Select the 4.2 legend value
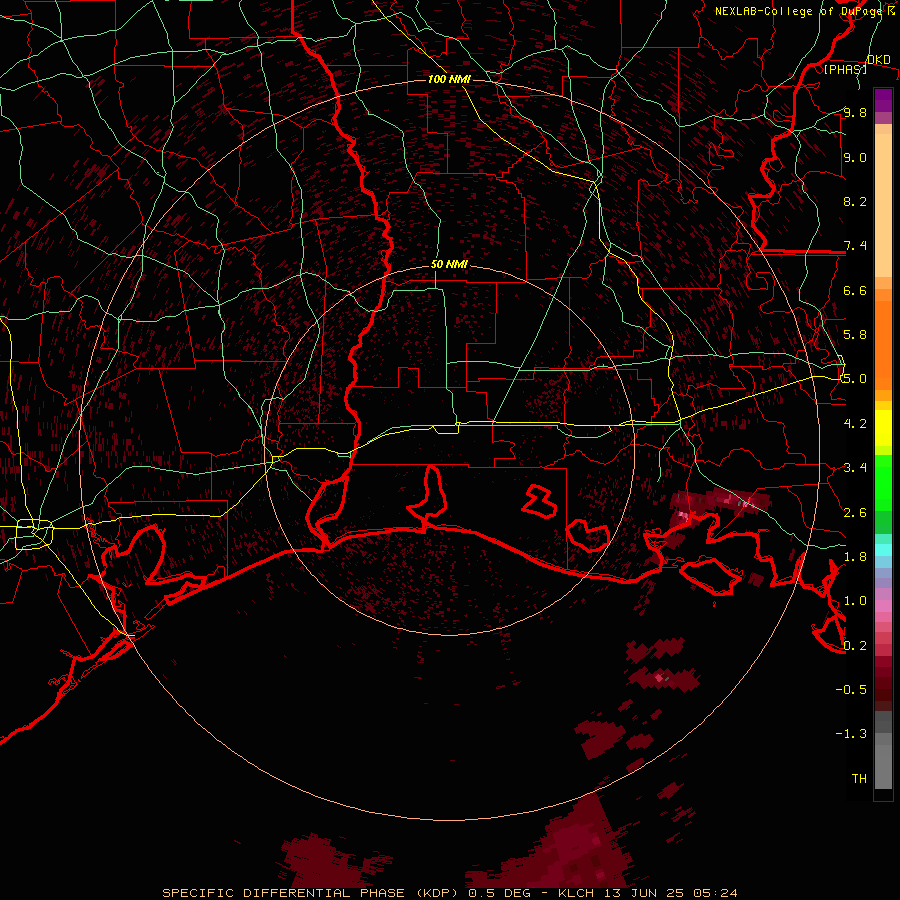 coord(855,424)
